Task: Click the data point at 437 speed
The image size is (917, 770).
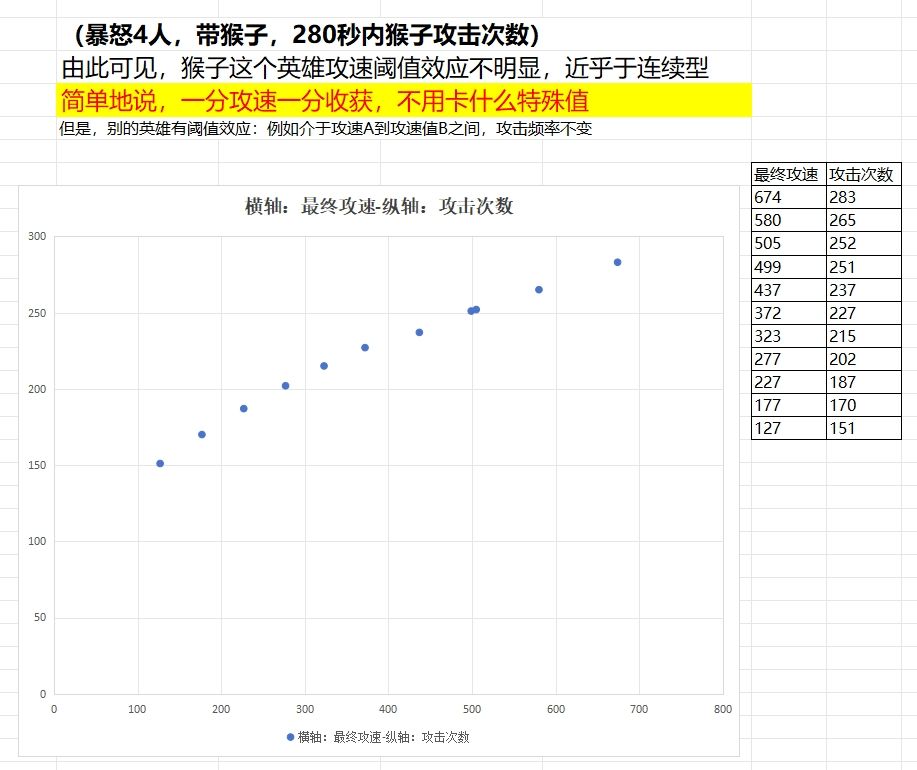Action: pyautogui.click(x=419, y=332)
